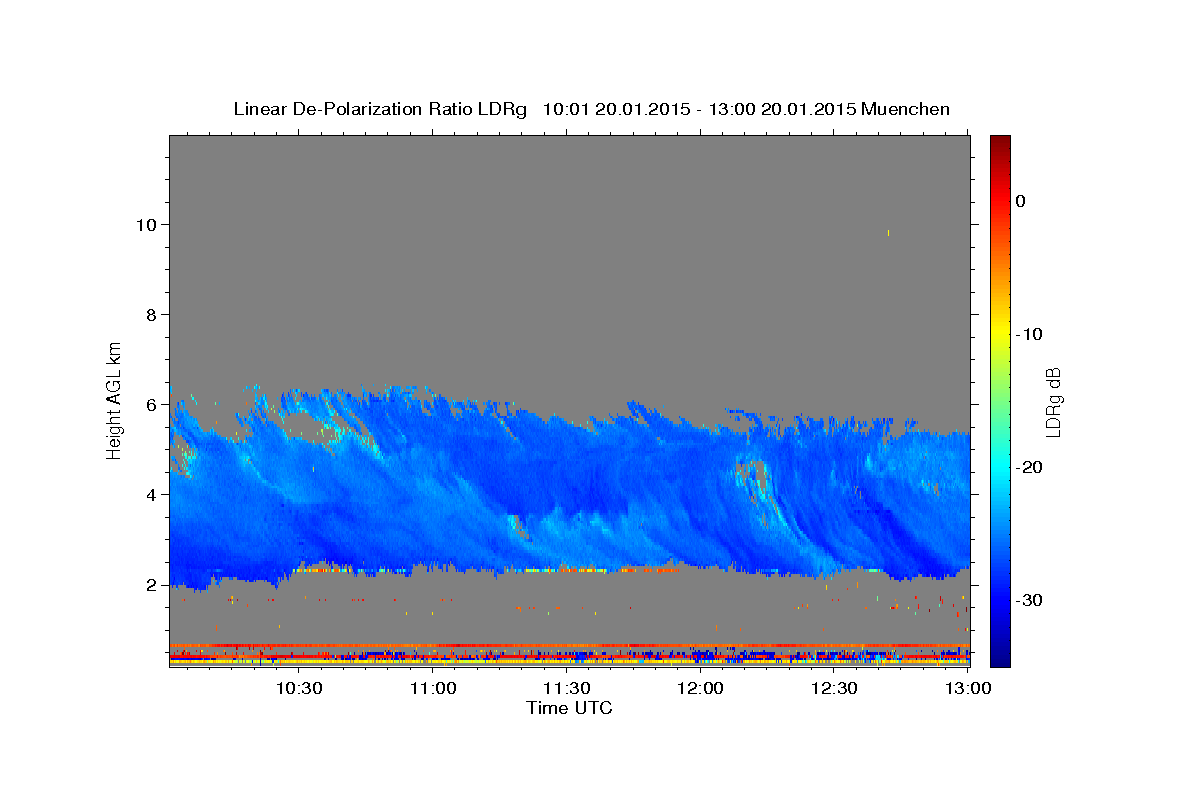Click the height tick label 4

pyautogui.click(x=153, y=495)
